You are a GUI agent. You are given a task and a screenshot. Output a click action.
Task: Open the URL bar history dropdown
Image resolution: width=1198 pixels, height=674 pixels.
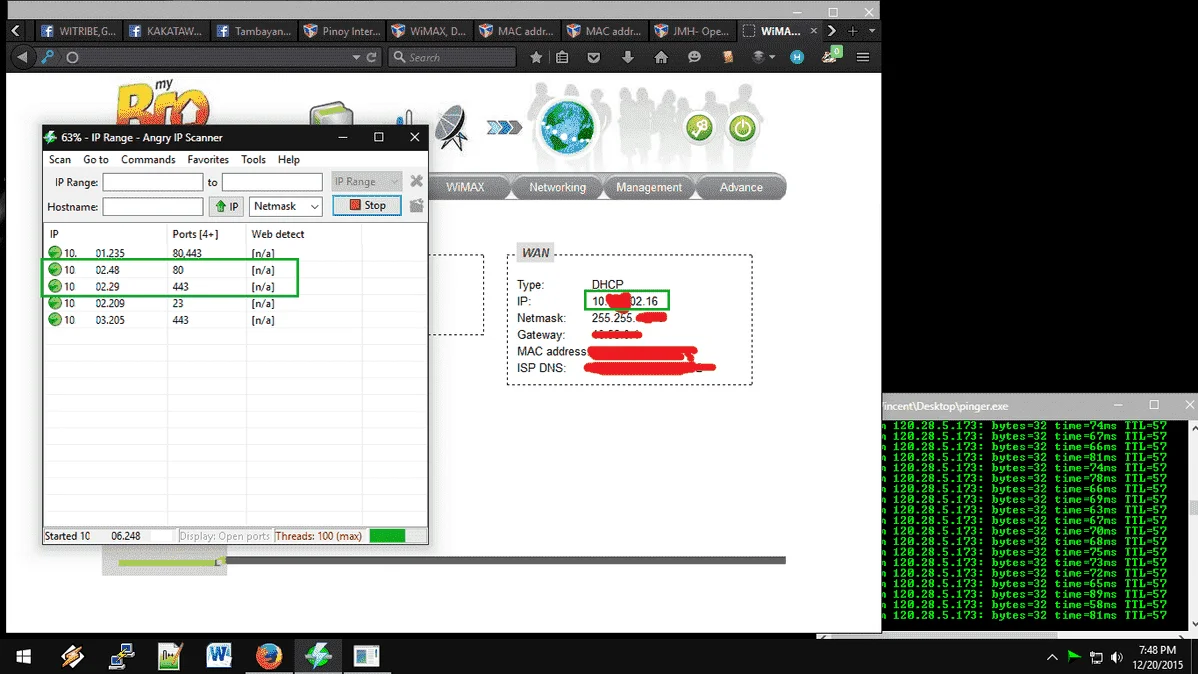tap(355, 57)
